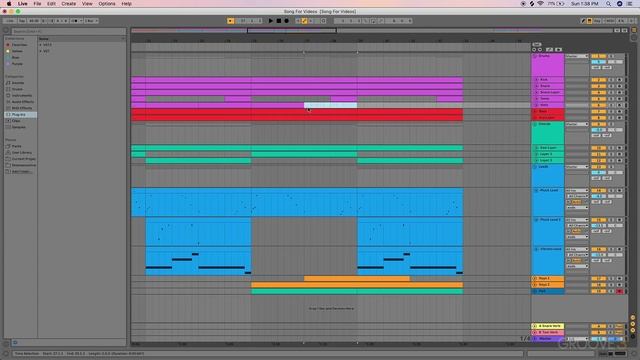Open the Edit menu
This screenshot has width=640, height=360.
(x=51, y=4)
